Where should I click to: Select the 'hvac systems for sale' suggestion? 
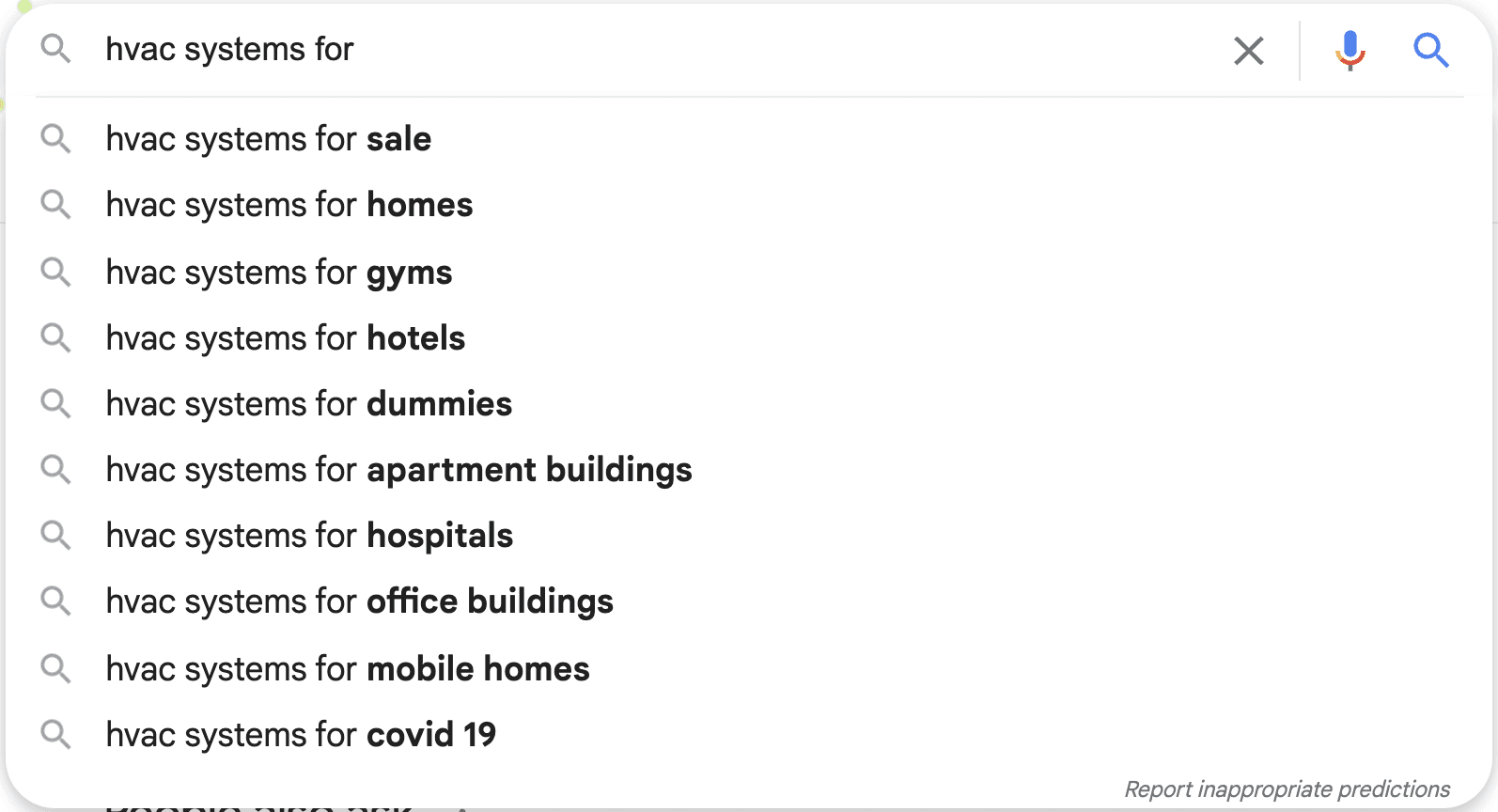coord(268,138)
